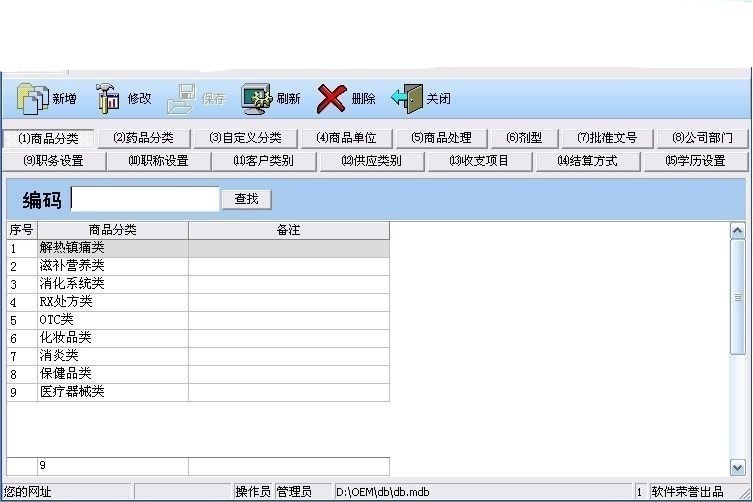This screenshot has width=753, height=502.
Task: Click the 序号 column header
Action: (x=22, y=230)
